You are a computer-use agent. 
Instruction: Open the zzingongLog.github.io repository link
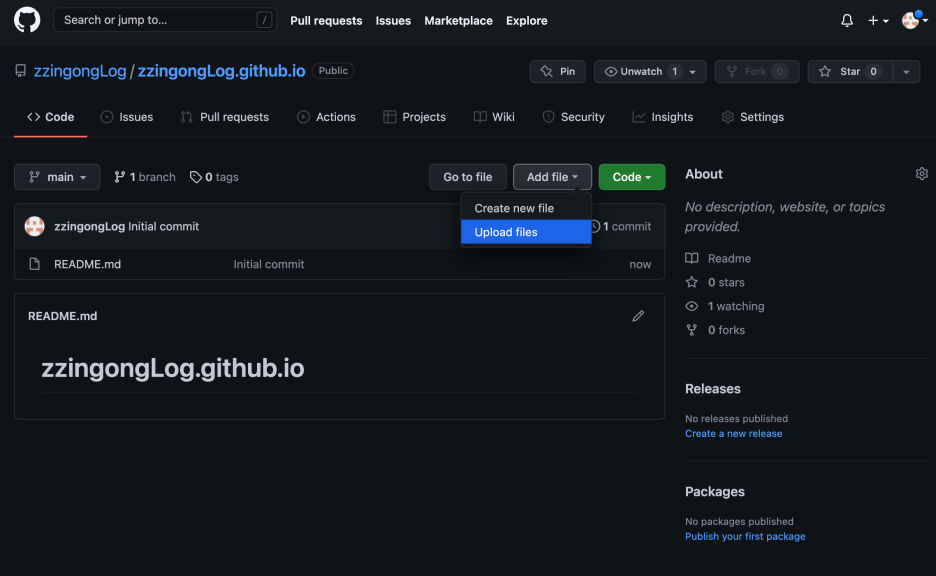pyautogui.click(x=221, y=71)
